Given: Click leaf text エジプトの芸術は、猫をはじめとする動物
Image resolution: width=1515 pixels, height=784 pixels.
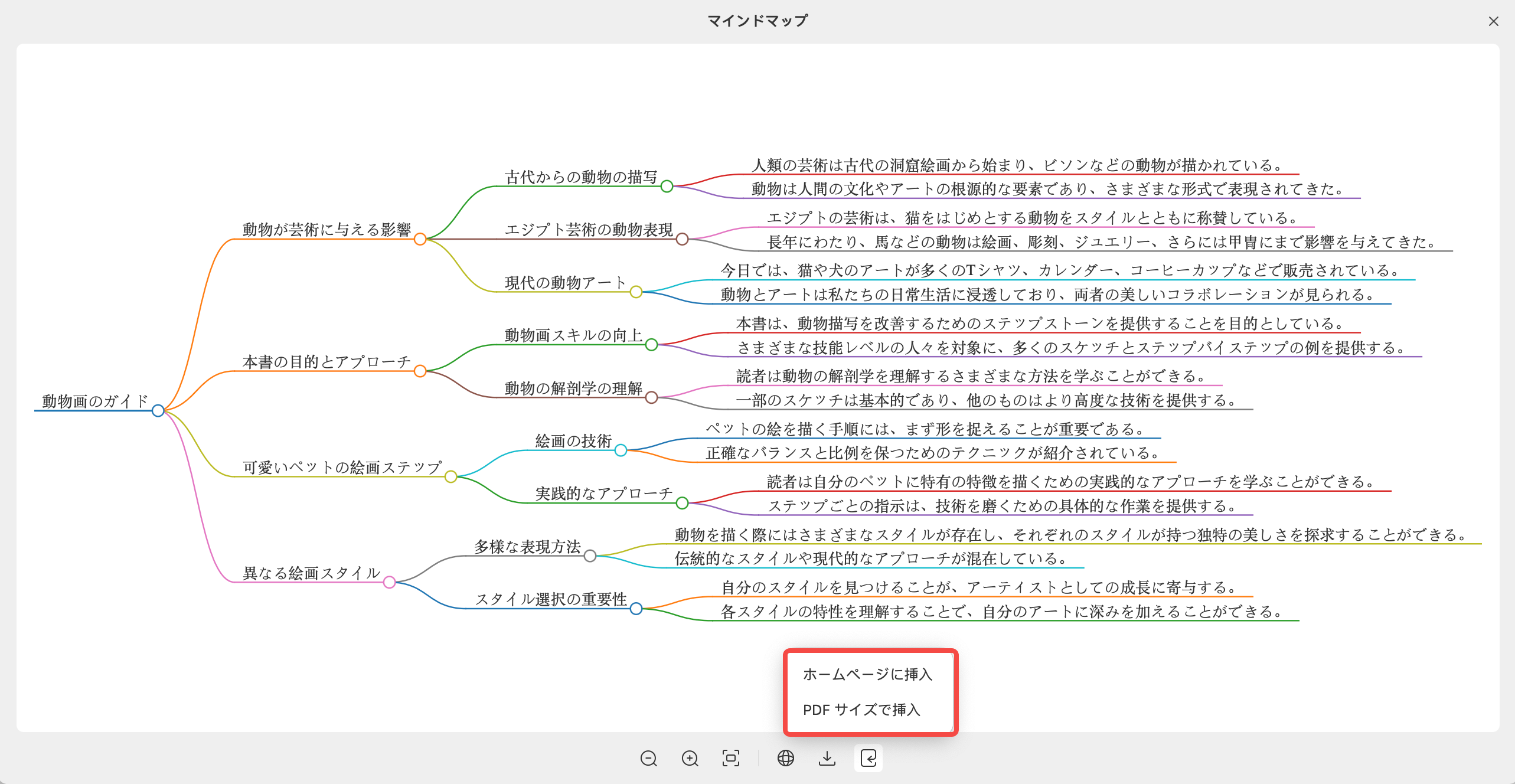Looking at the screenshot, I should [x=1032, y=218].
